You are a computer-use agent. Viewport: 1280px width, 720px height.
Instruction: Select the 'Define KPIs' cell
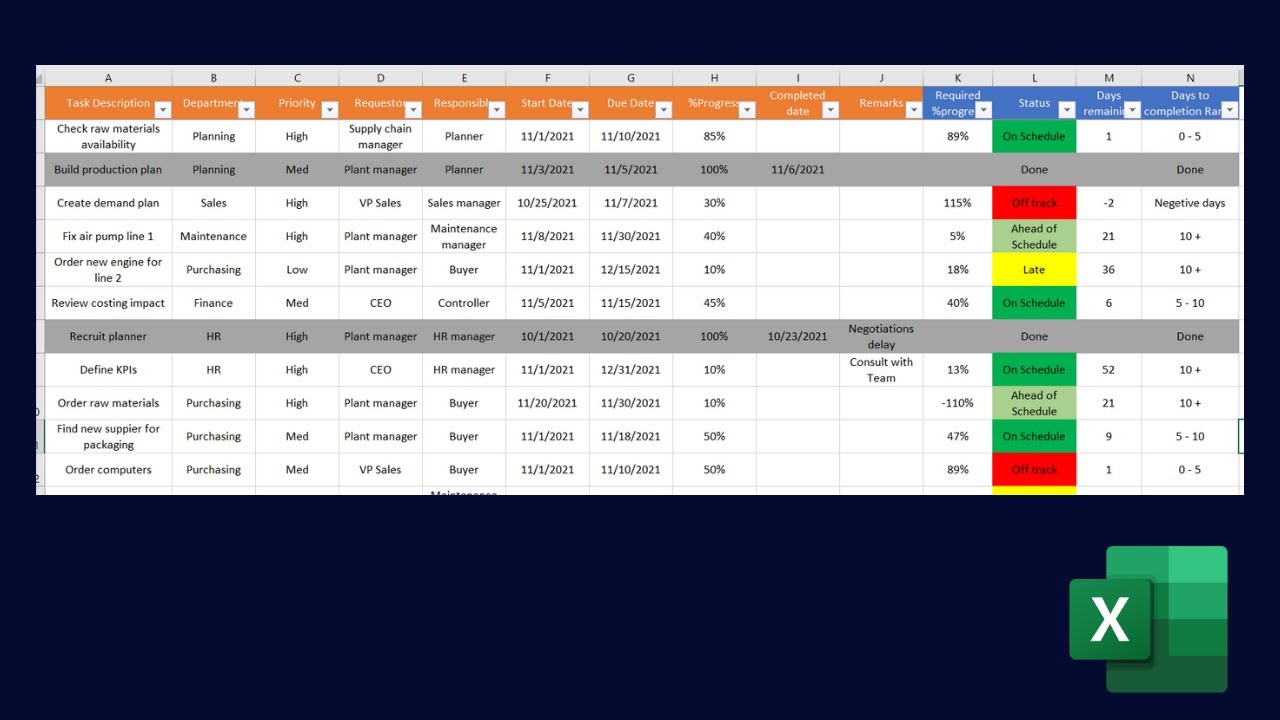(x=108, y=370)
